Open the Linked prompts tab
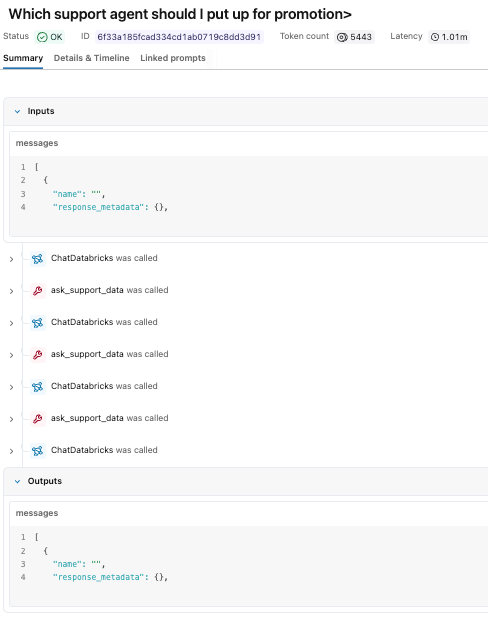The image size is (488, 623). [173, 58]
